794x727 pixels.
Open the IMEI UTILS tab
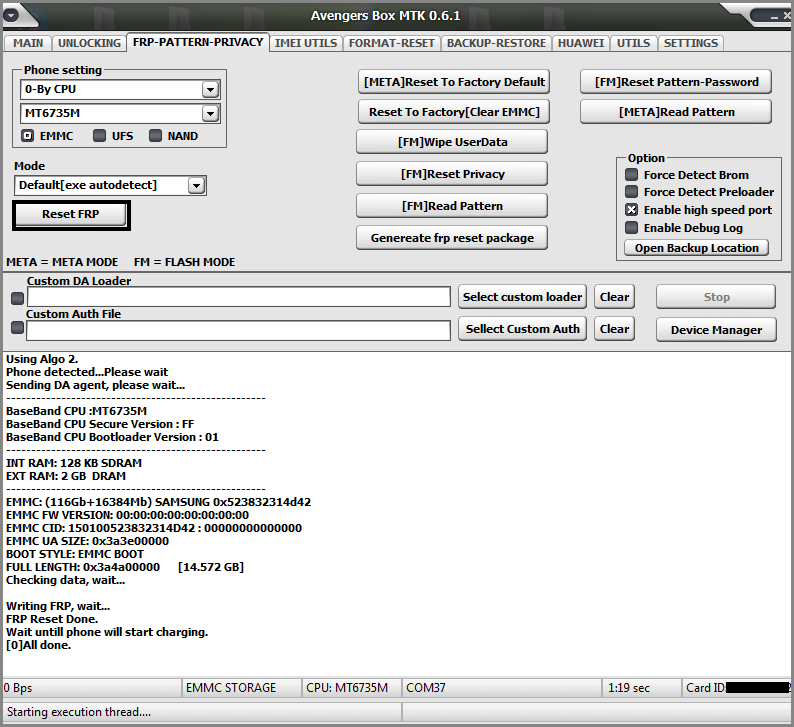tap(306, 43)
